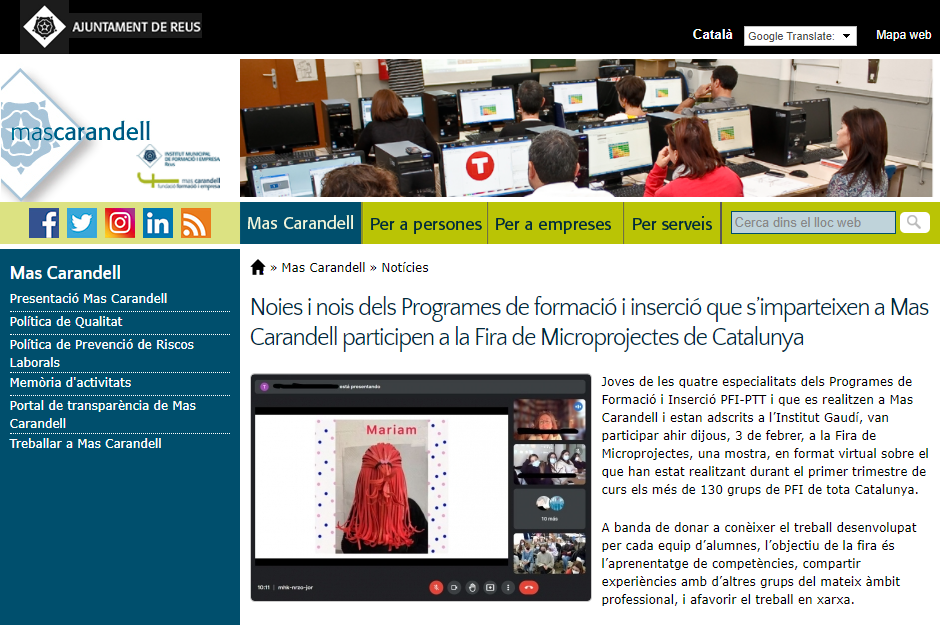Open the Facebook social icon

[x=44, y=222]
